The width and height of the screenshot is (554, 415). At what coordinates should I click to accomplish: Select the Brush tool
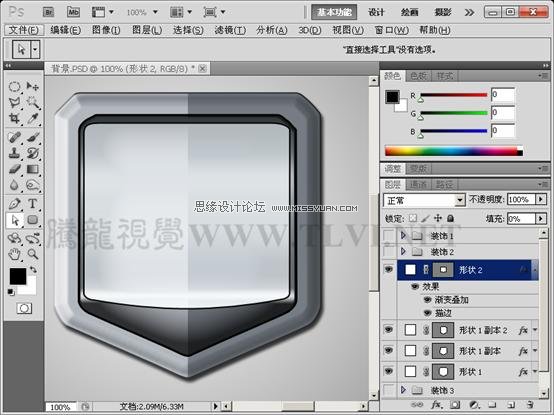point(33,137)
